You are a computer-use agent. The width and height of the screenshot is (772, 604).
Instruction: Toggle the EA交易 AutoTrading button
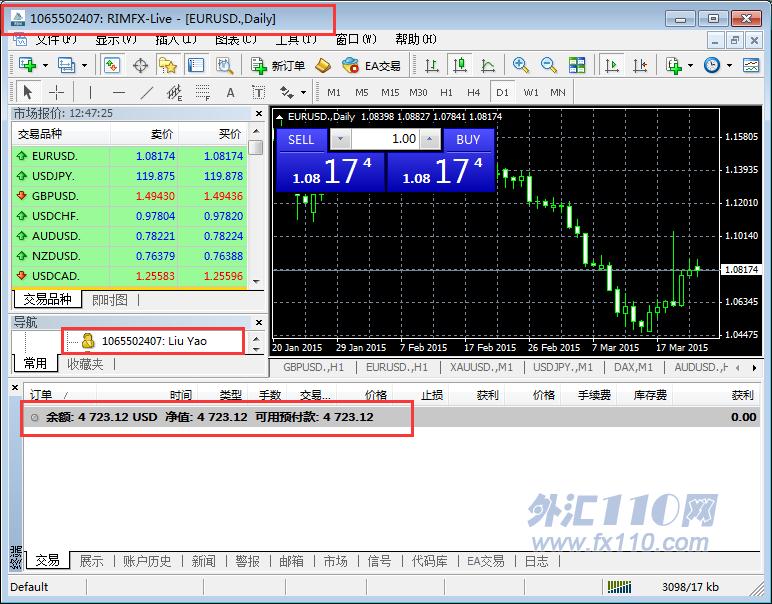pos(371,65)
